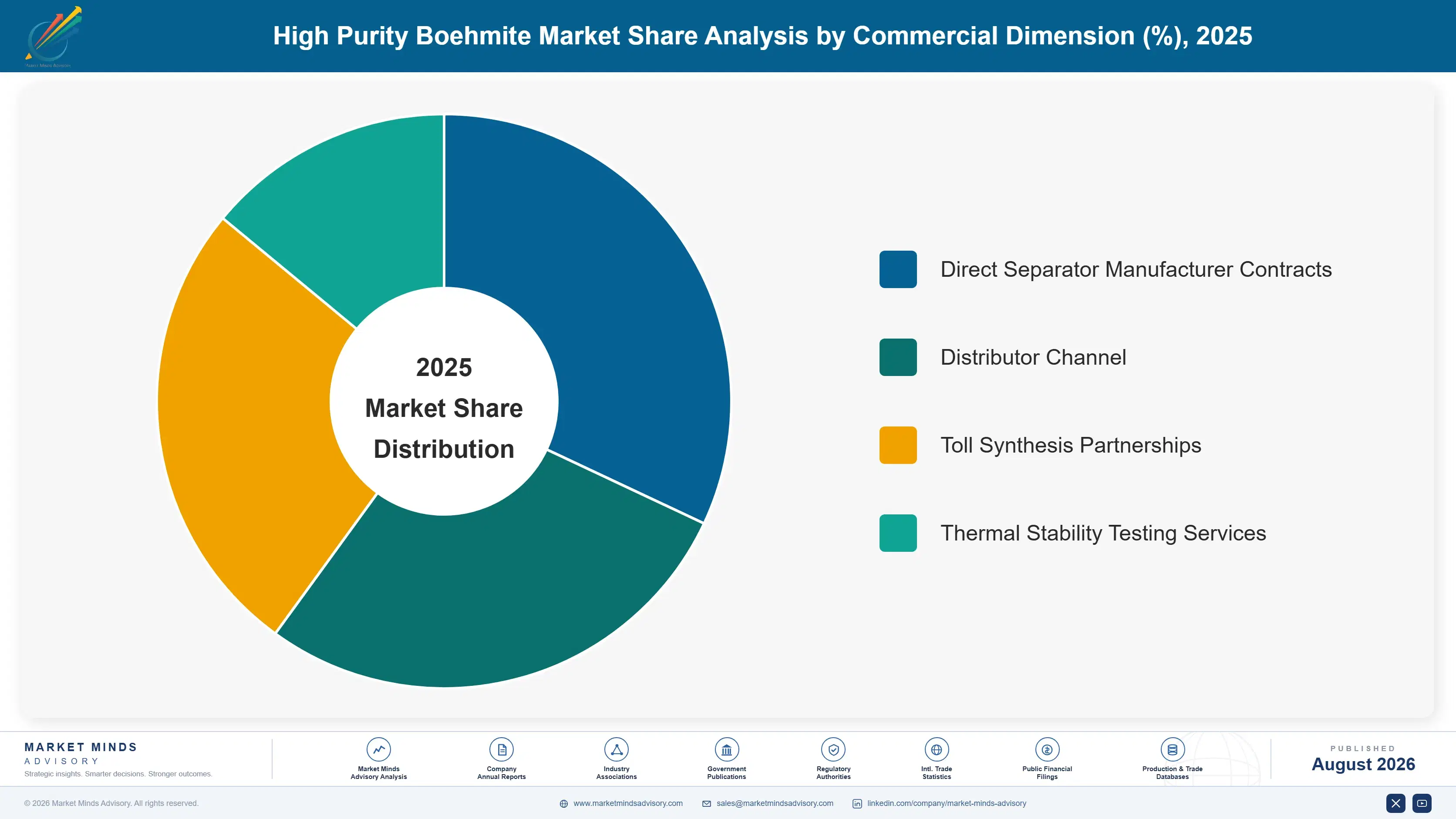Click the globe icon beside the website URL
Screen dimensions: 1456x819
[x=563, y=804]
